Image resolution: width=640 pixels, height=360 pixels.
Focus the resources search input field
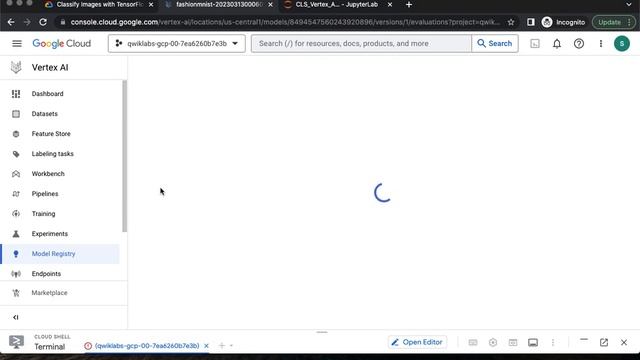pos(361,43)
